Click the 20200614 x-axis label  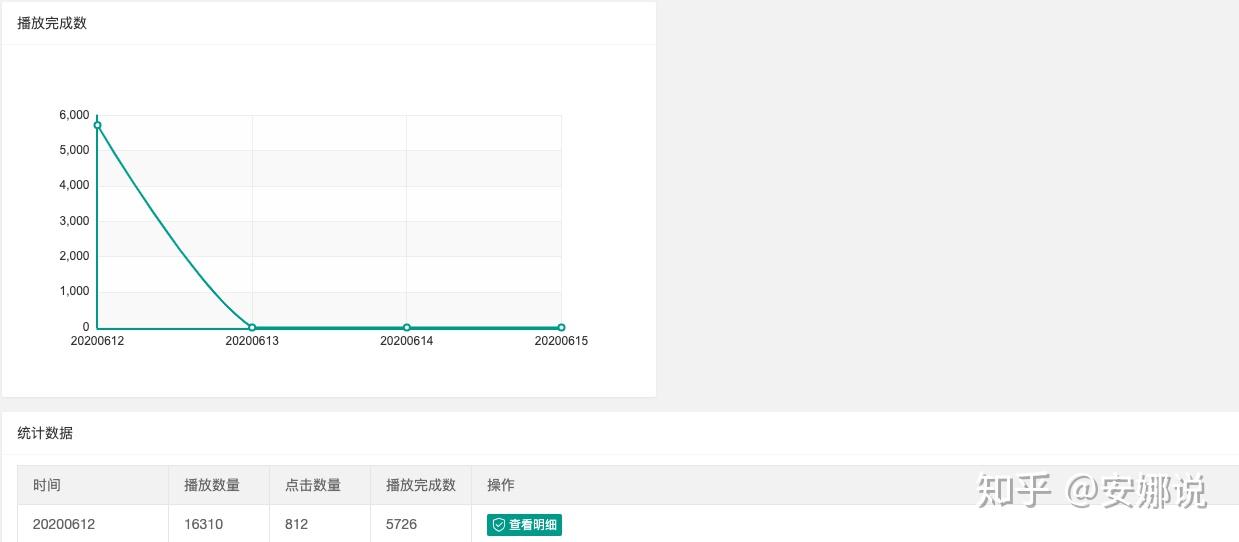[x=407, y=341]
